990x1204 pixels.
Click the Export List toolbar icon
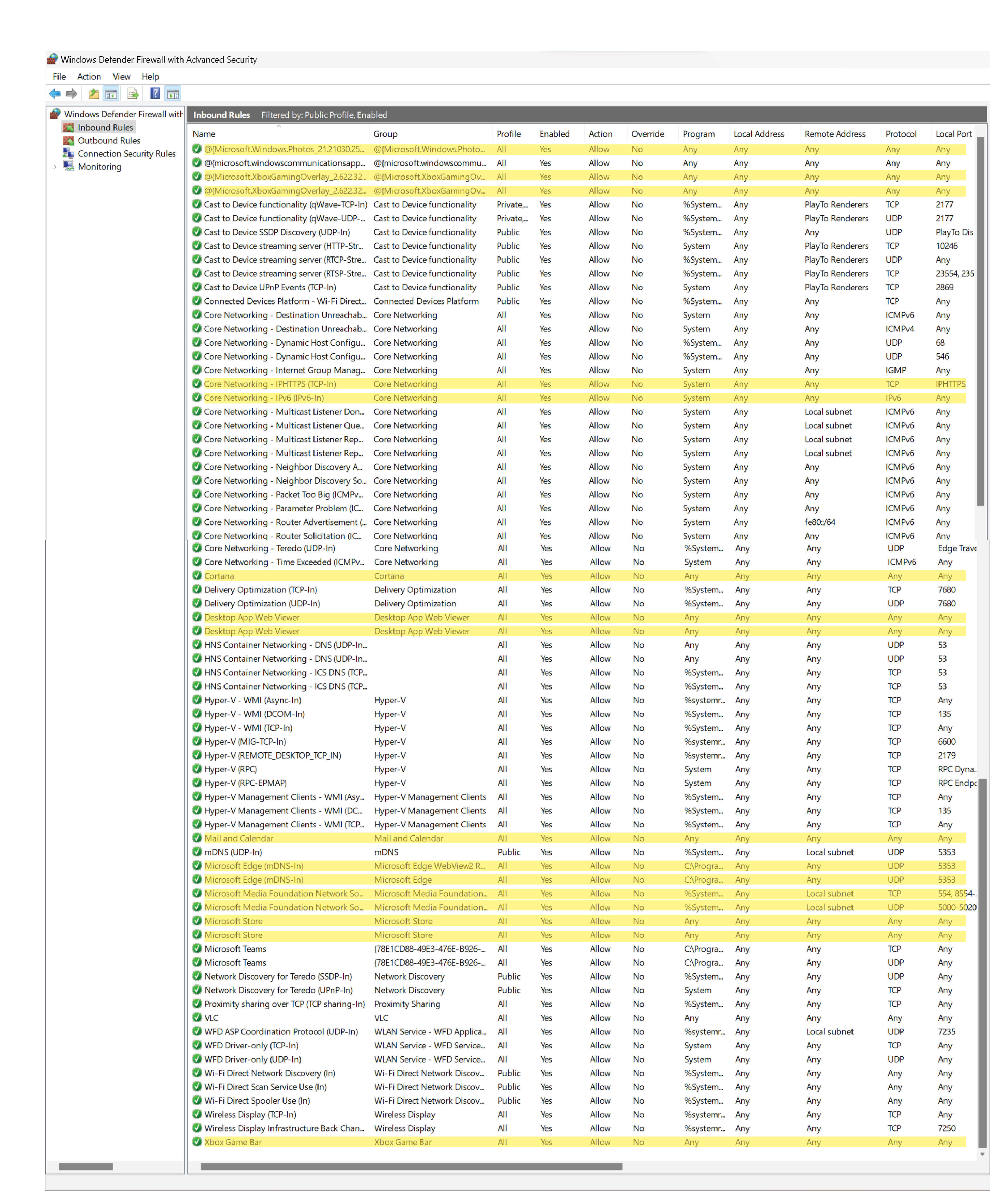[133, 94]
